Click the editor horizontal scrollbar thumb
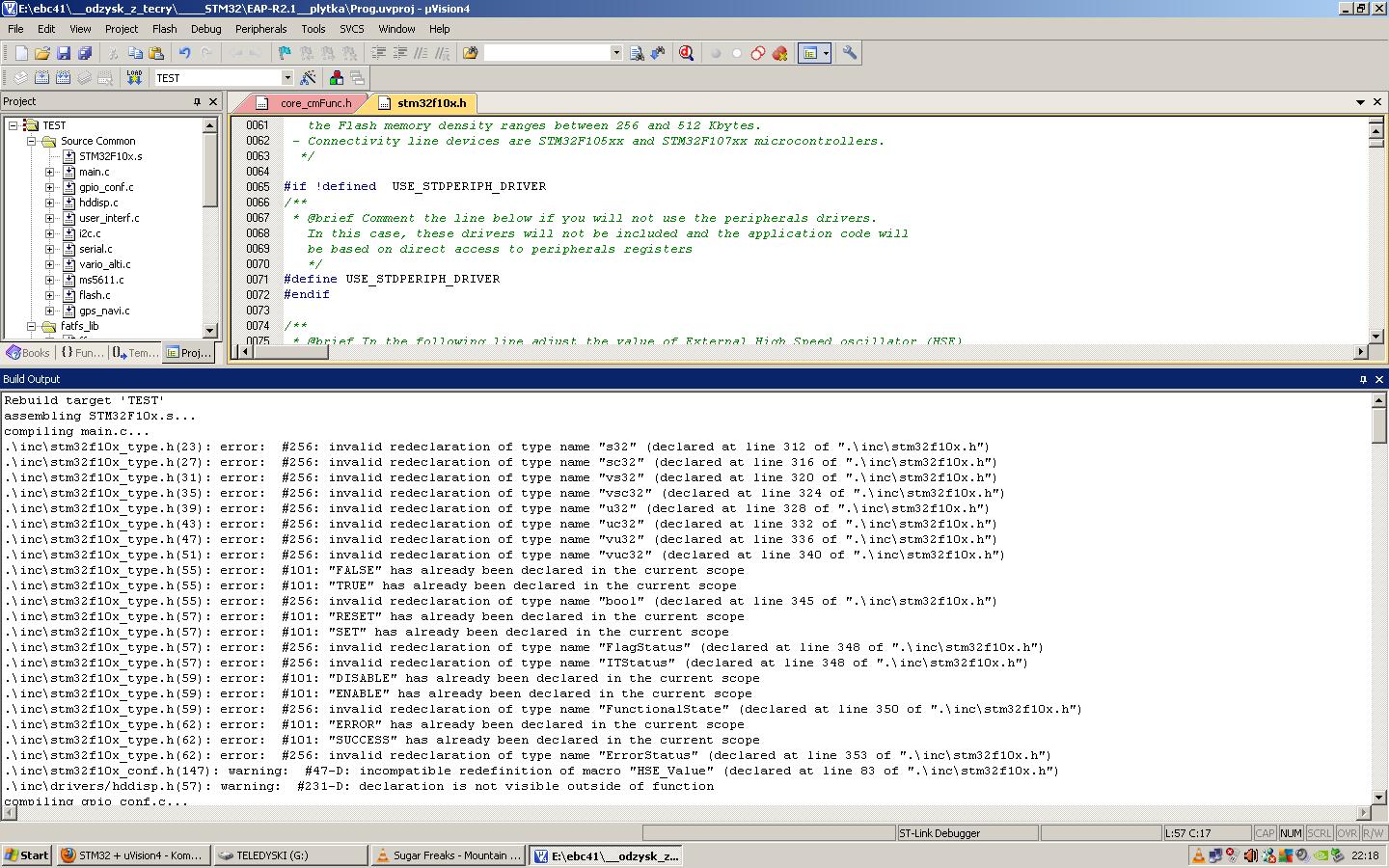 click(x=290, y=351)
